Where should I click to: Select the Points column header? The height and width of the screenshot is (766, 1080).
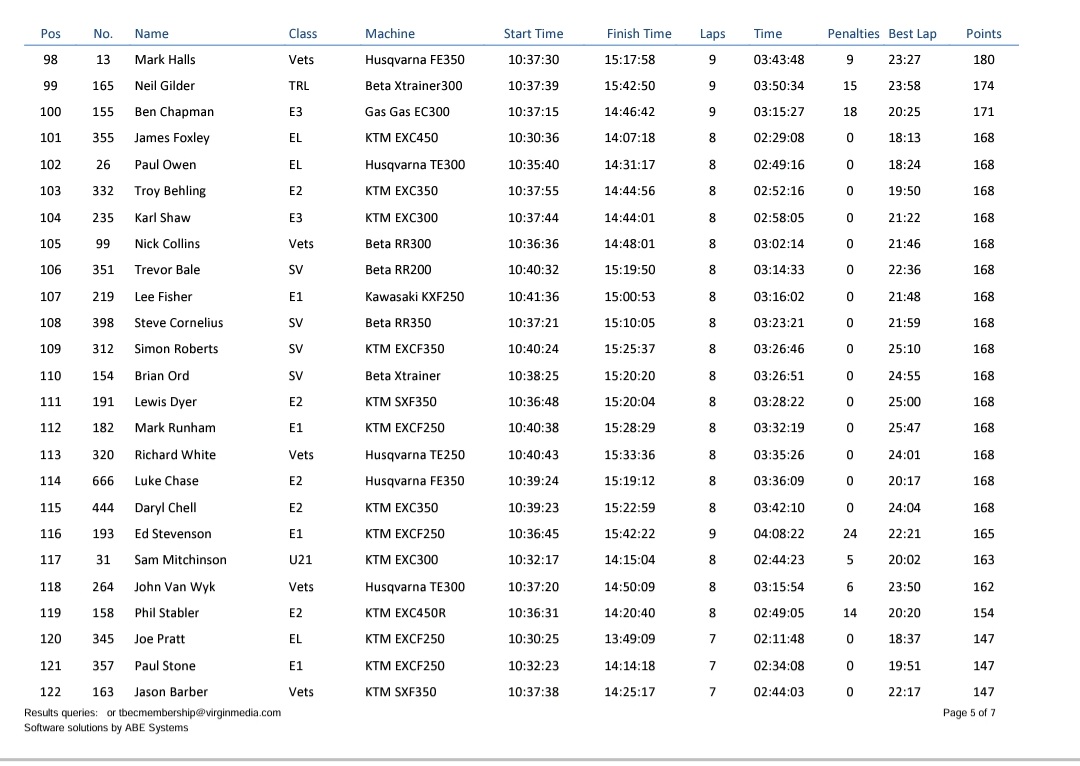click(983, 34)
